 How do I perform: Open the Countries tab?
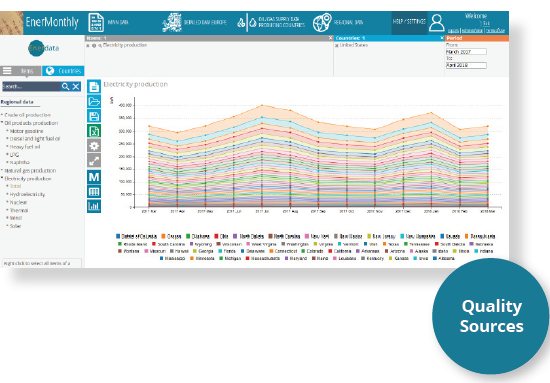(x=63, y=71)
